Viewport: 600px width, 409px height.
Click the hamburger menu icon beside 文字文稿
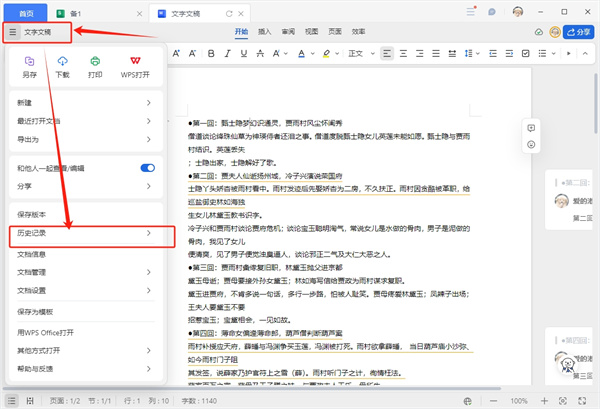coord(12,32)
